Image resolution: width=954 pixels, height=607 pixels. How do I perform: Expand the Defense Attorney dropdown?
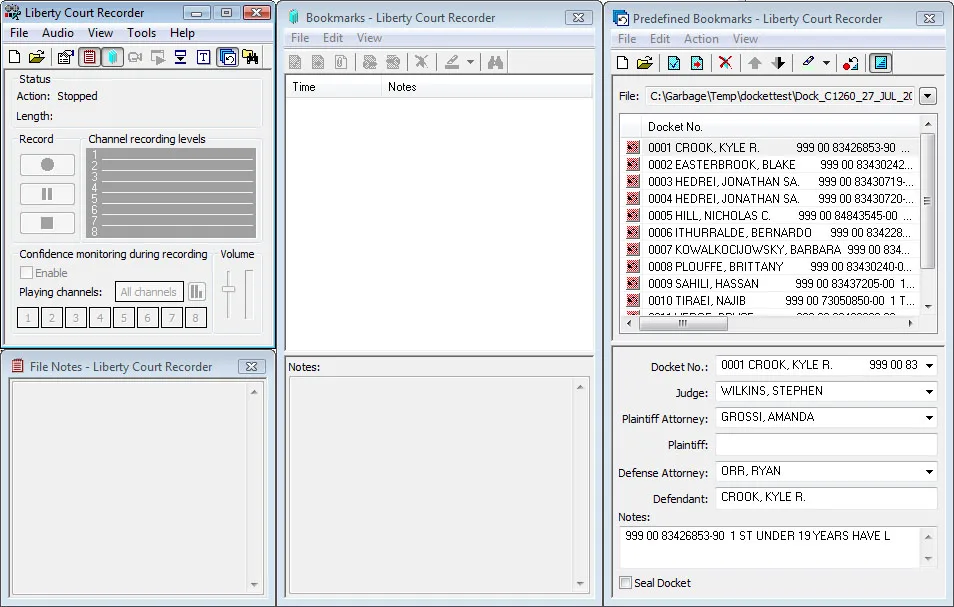pos(929,471)
